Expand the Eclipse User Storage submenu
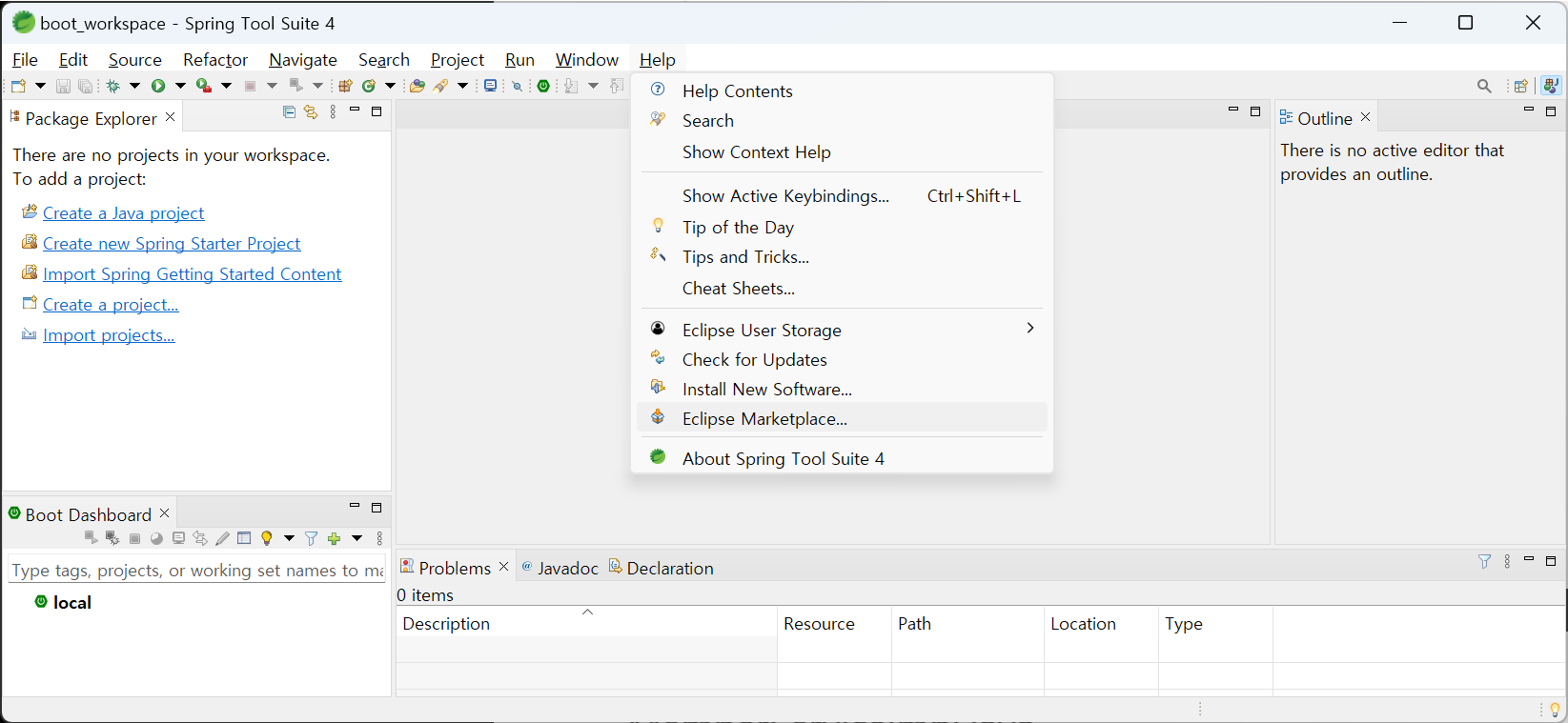Viewport: 1568px width, 723px height. point(842,330)
